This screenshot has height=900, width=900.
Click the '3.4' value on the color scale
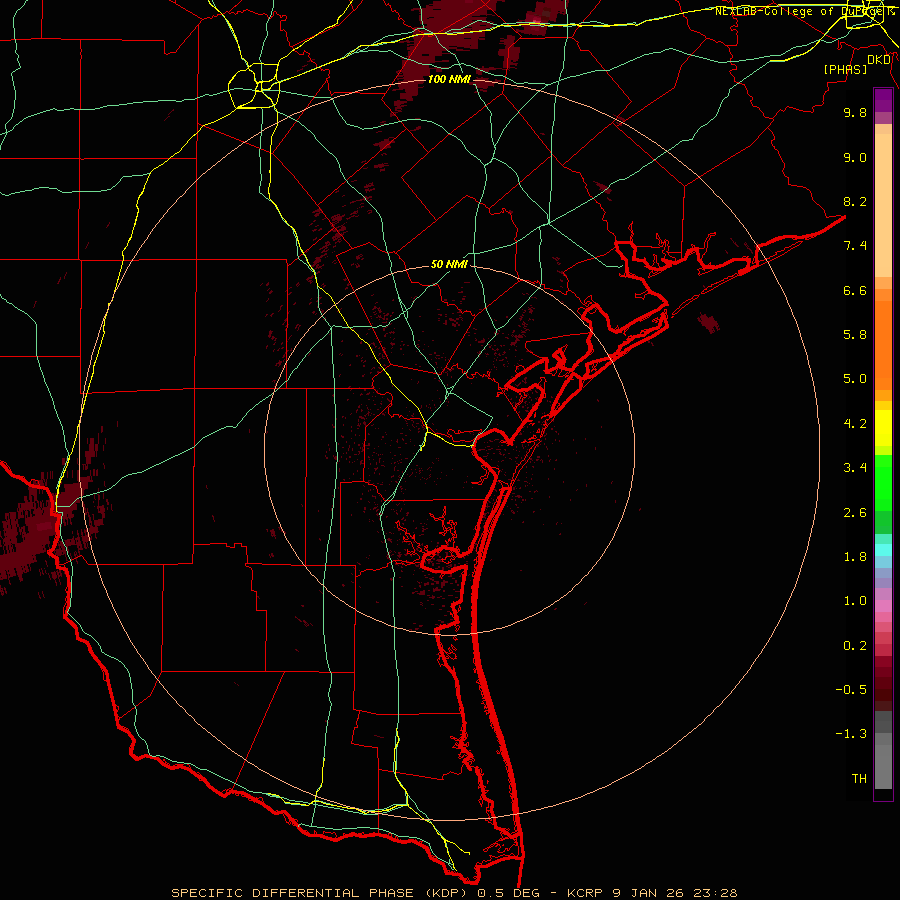855,468
